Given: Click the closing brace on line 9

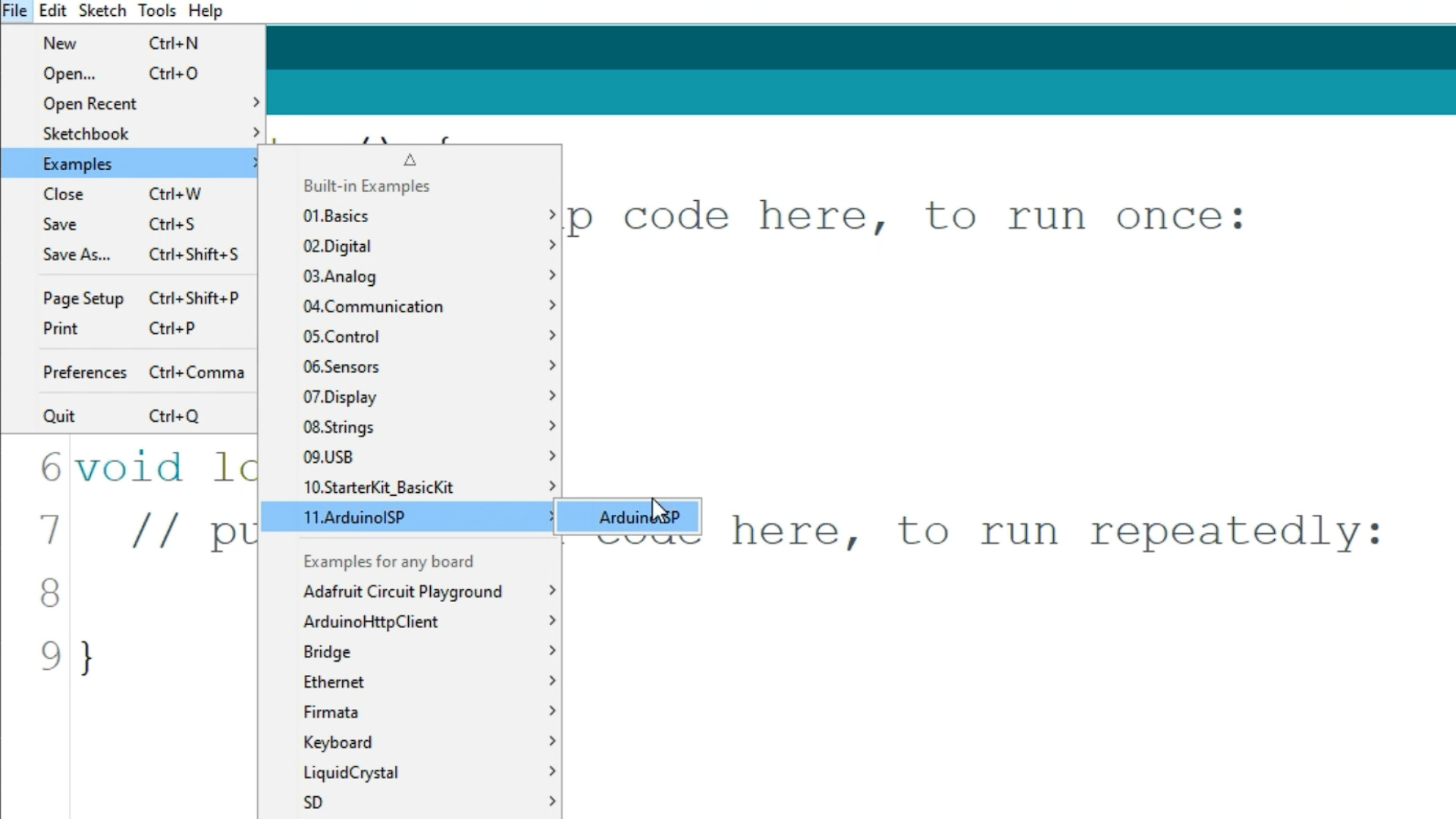Looking at the screenshot, I should 86,657.
